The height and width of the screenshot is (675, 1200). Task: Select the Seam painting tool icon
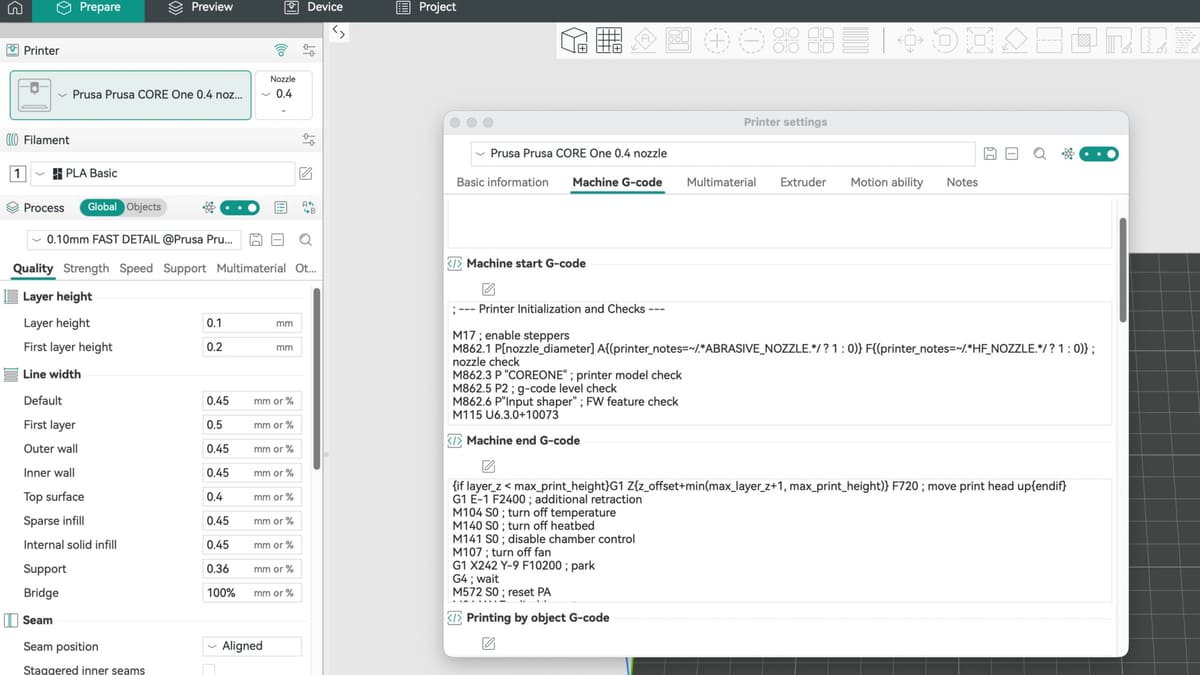[x=1154, y=41]
